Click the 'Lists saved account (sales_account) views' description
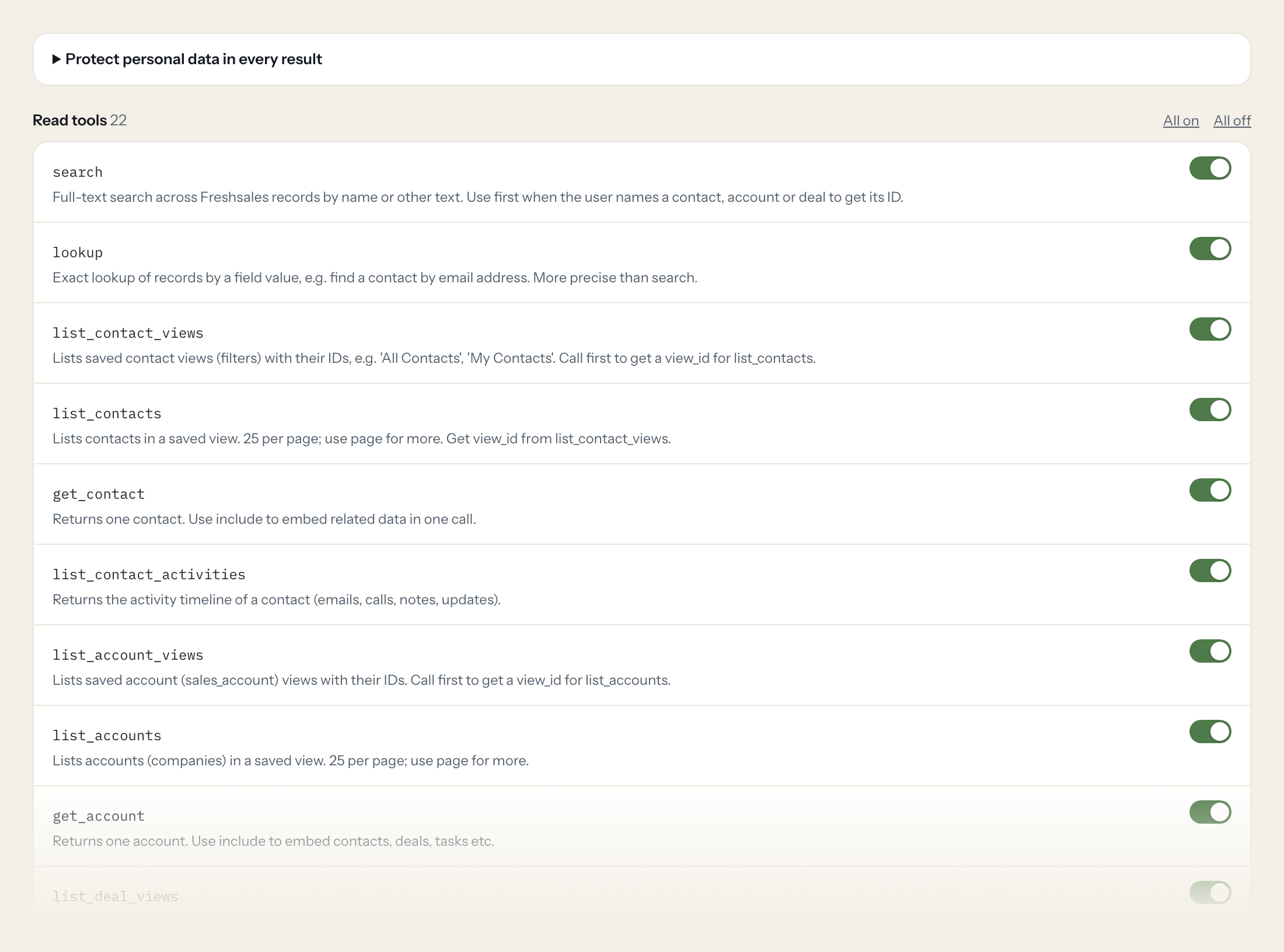This screenshot has height=952, width=1284. [x=362, y=680]
